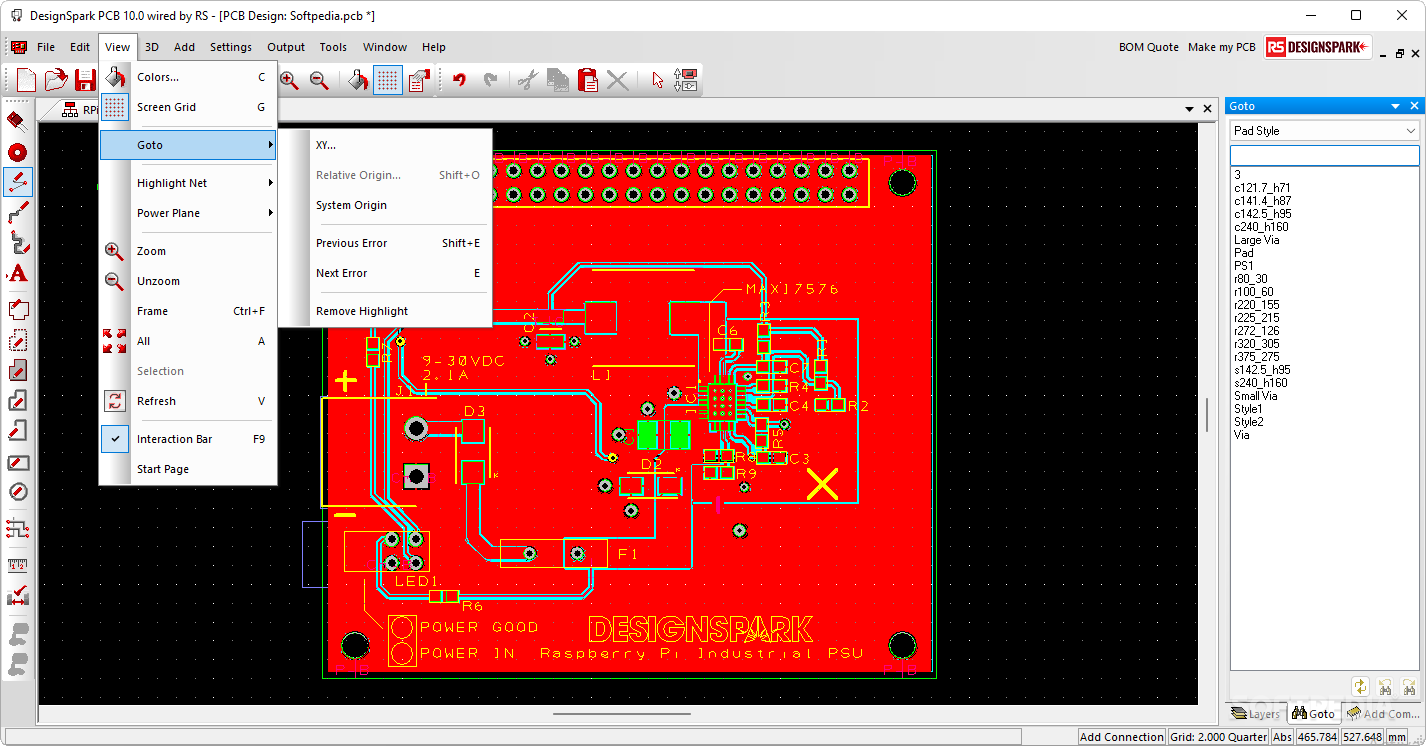Open the Tools menu
1426x746 pixels.
pyautogui.click(x=333, y=47)
